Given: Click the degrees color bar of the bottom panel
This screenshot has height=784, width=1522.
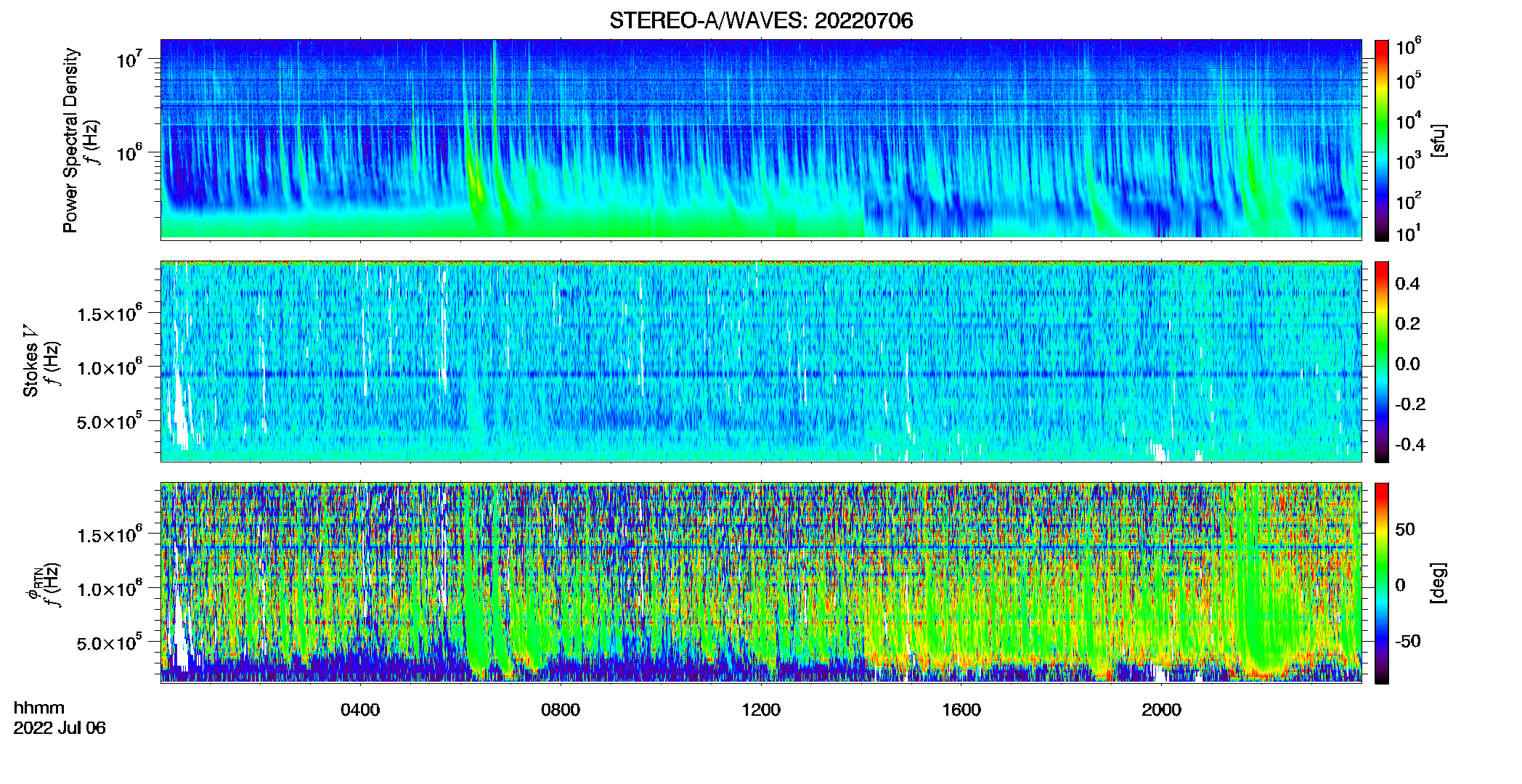Looking at the screenshot, I should (x=1382, y=583).
